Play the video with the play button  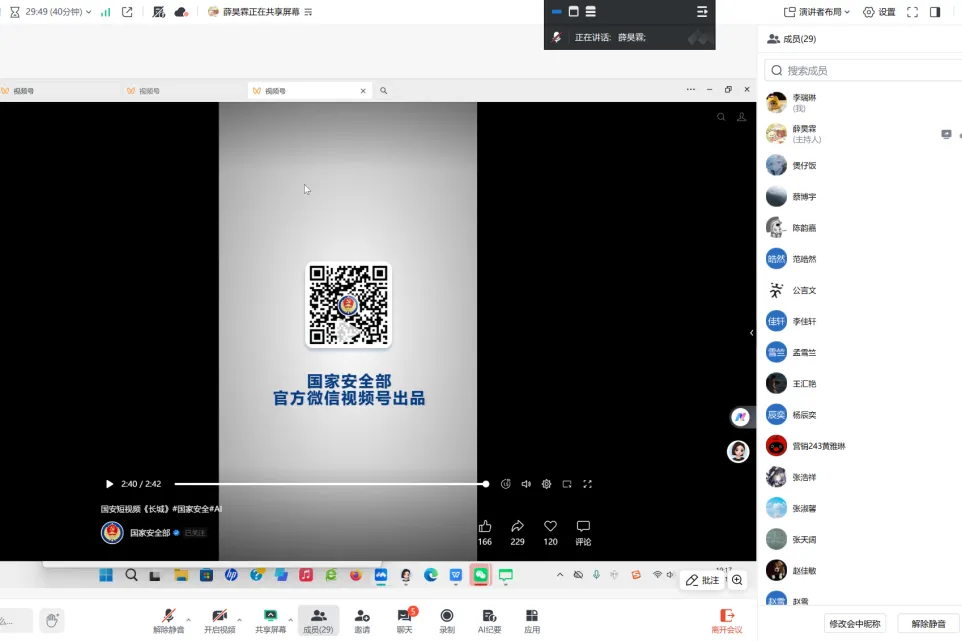click(x=109, y=484)
